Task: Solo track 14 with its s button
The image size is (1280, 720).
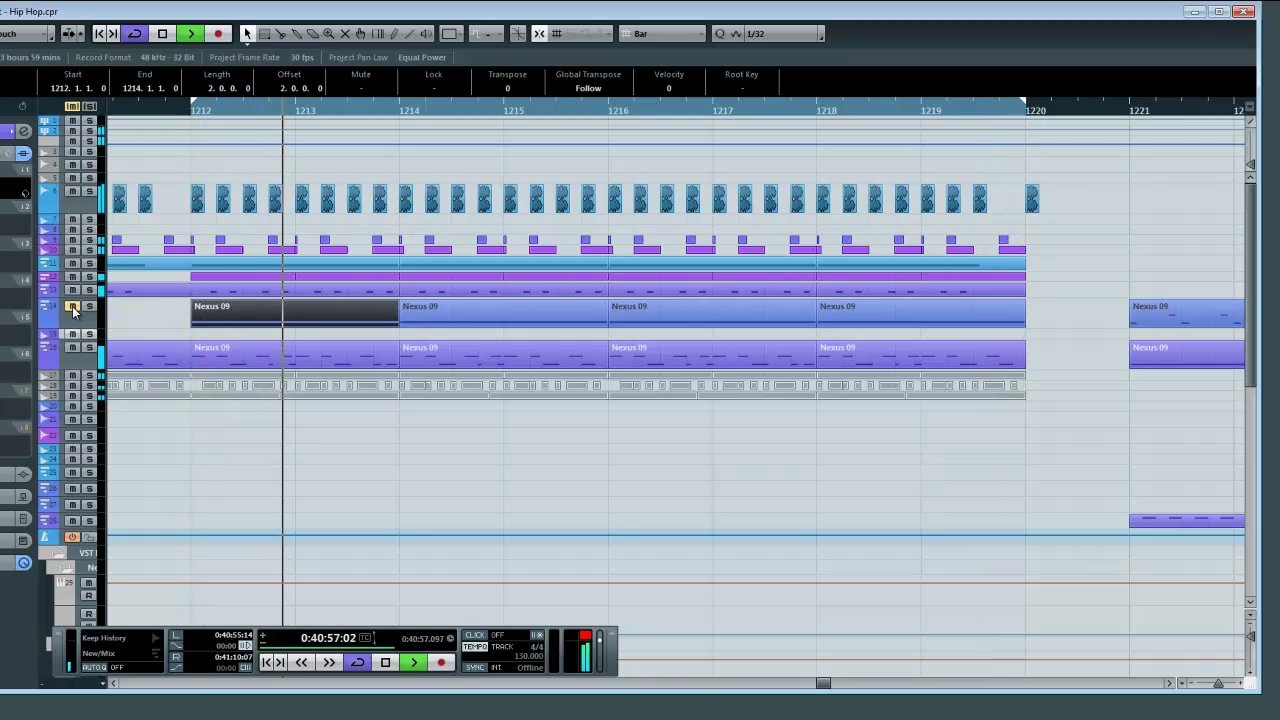Action: (89, 306)
